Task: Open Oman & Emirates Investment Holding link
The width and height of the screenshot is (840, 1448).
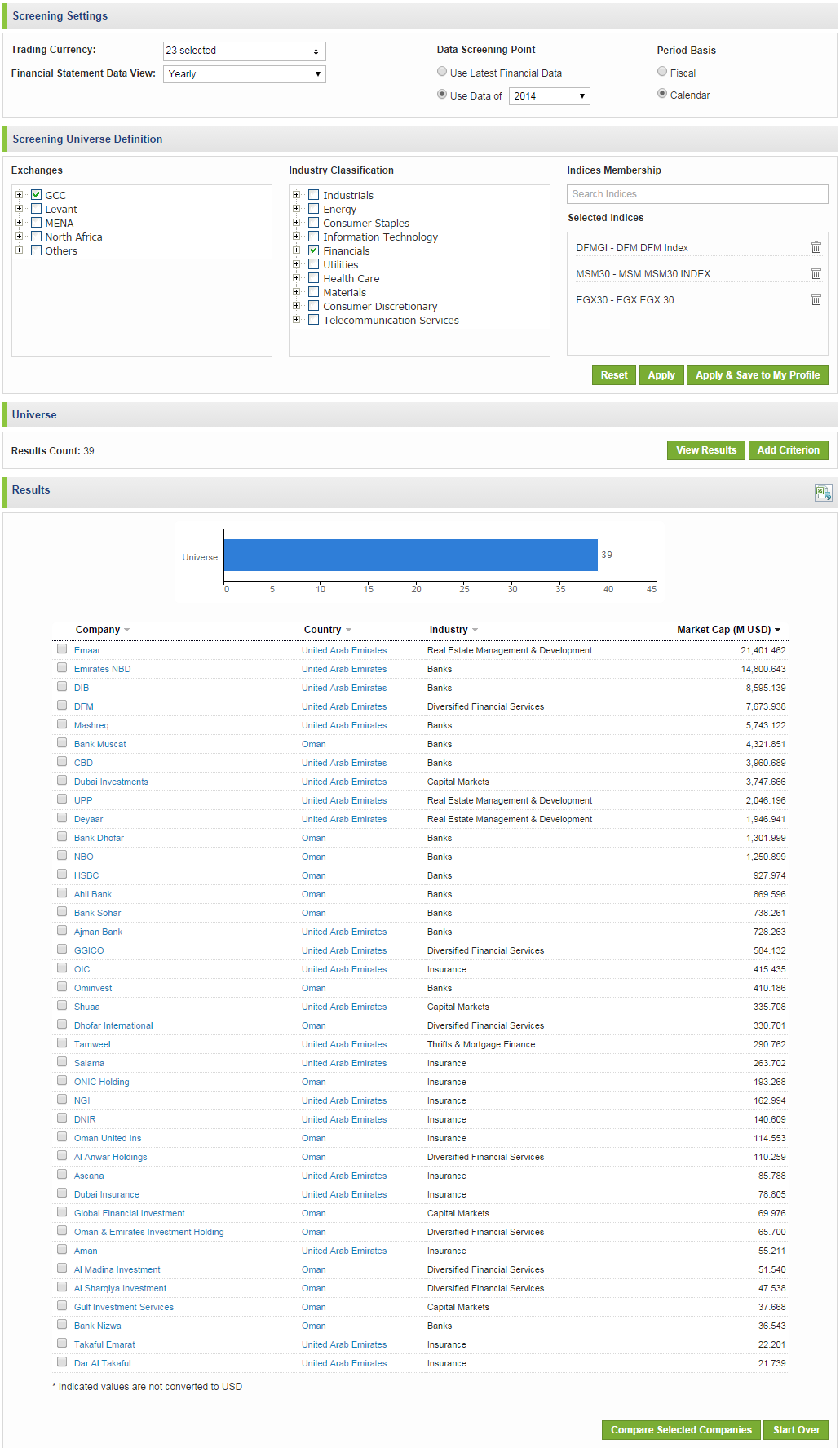Action: (148, 1232)
